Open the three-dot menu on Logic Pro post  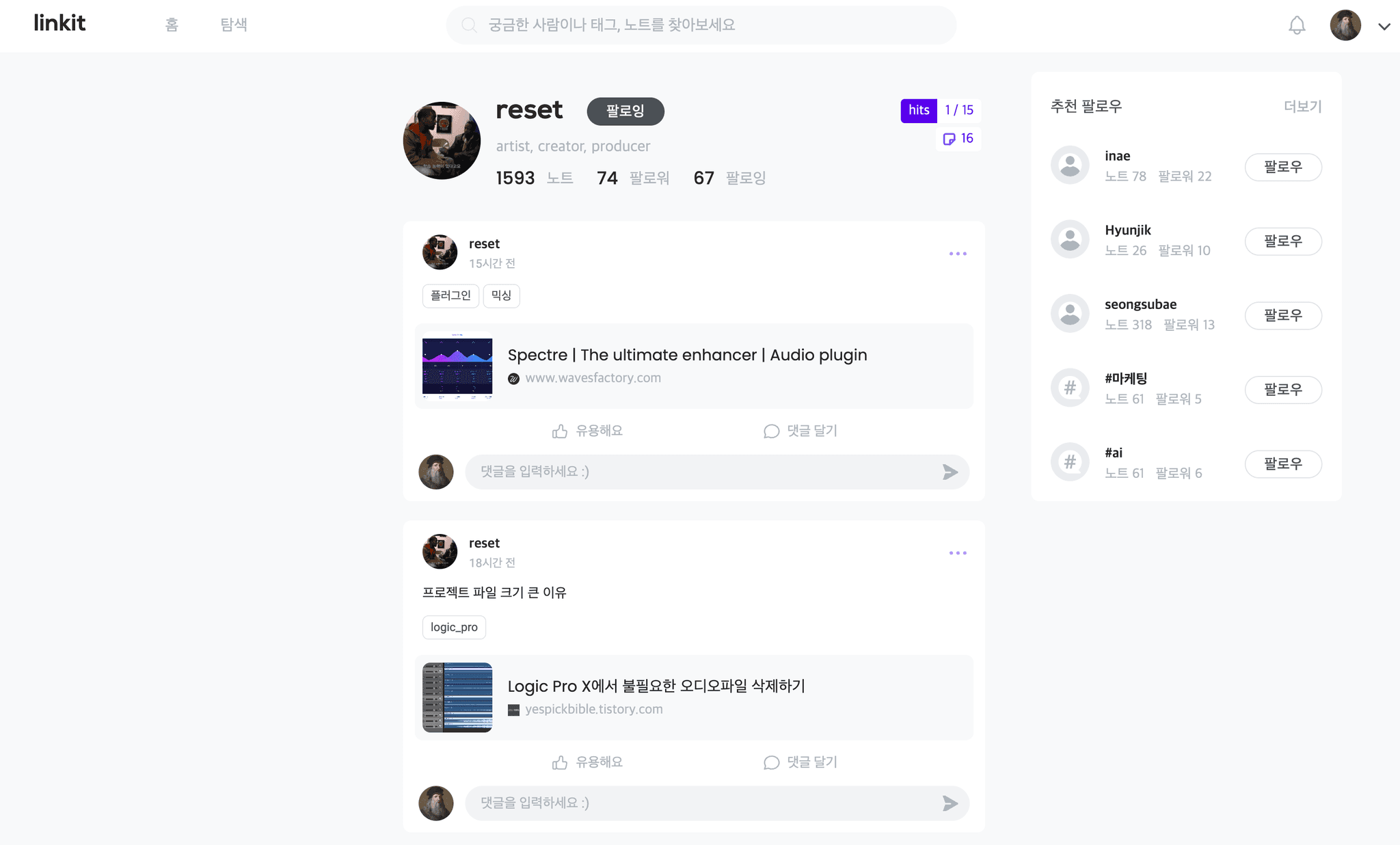[x=958, y=553]
